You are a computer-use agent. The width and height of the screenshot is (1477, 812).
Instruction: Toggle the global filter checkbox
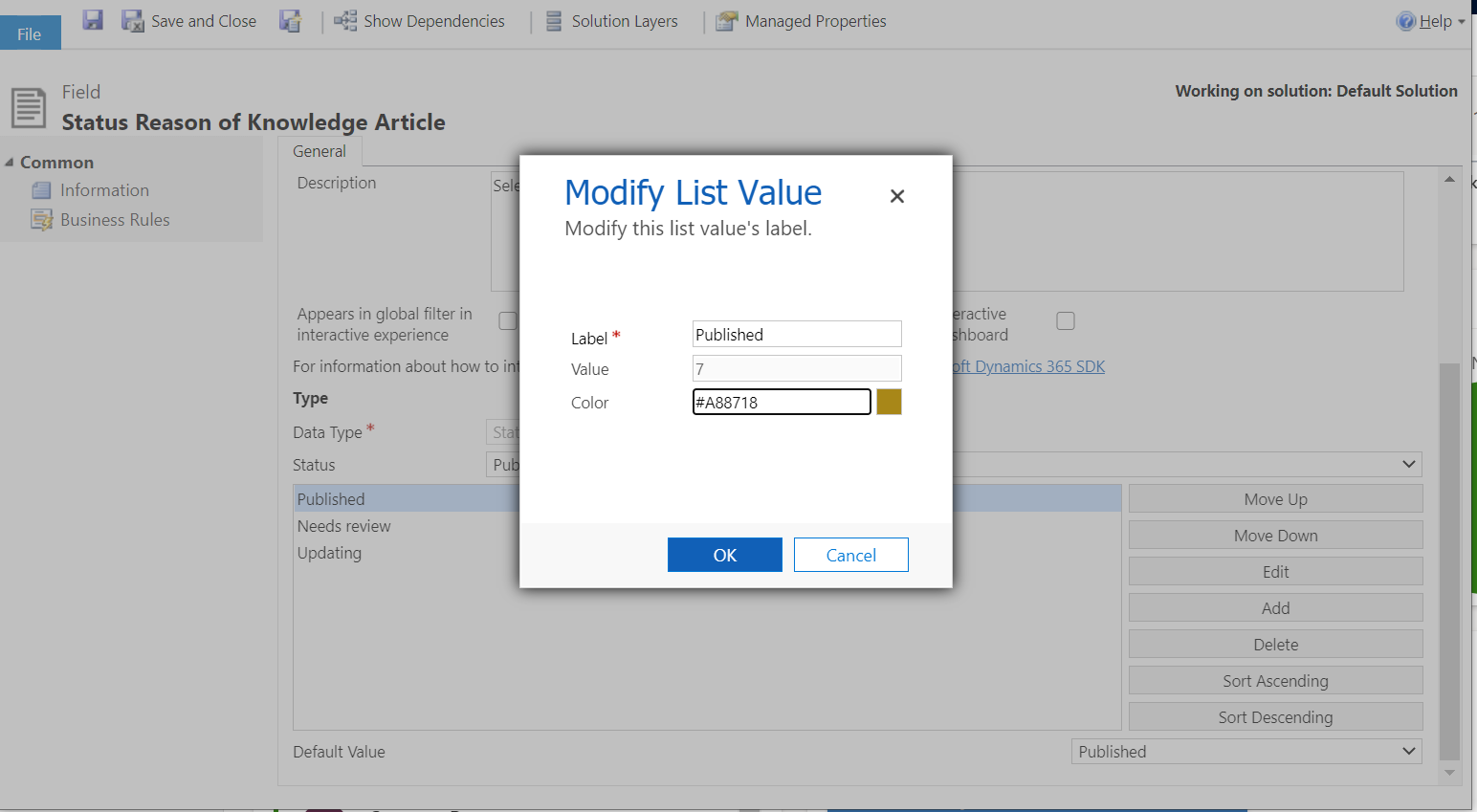click(x=508, y=321)
